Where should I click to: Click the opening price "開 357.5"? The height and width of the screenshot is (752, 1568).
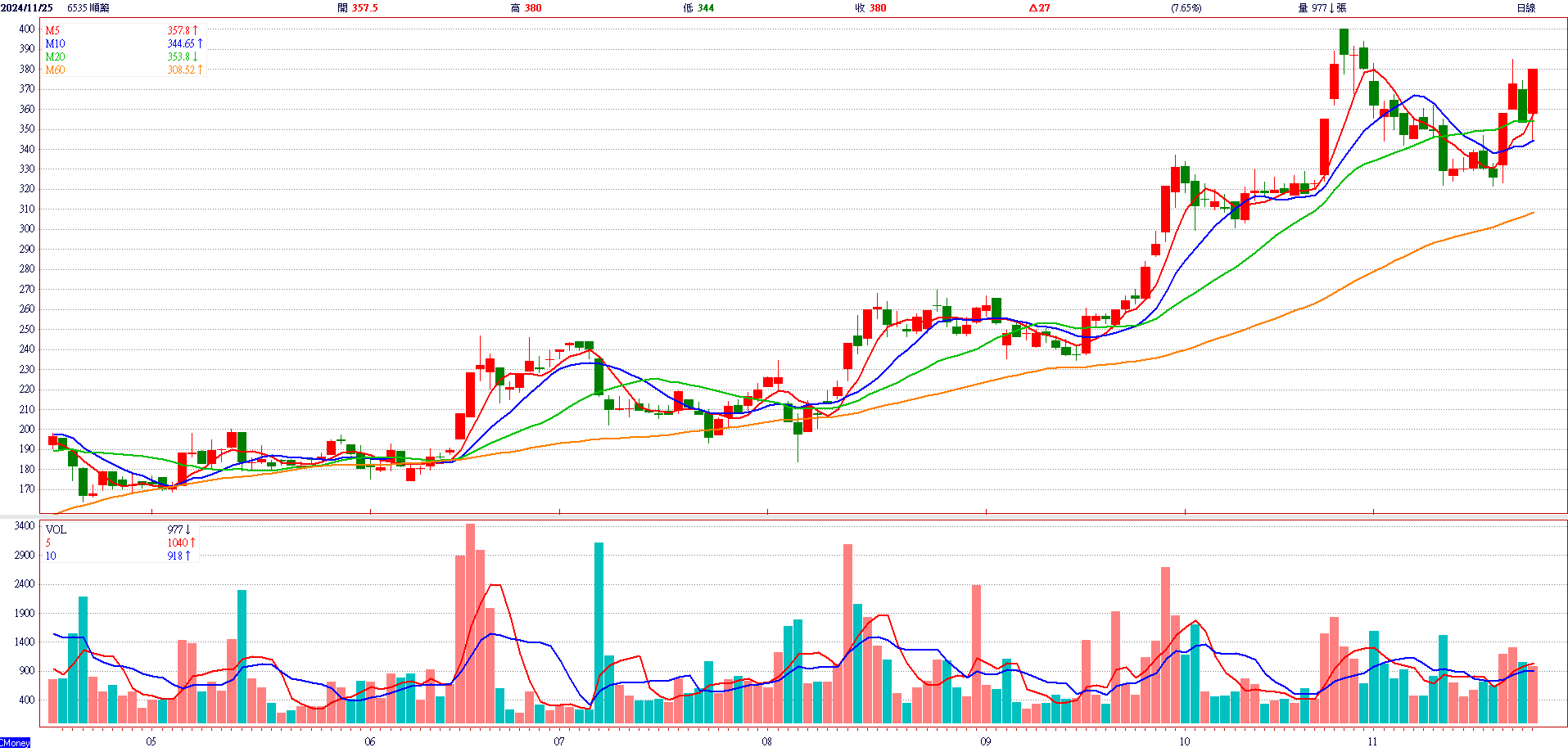pyautogui.click(x=358, y=7)
